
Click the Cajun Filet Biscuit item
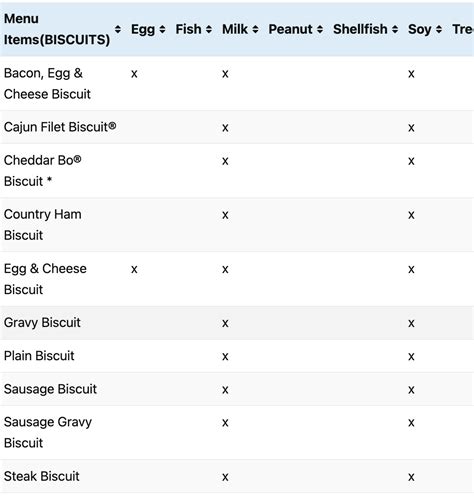click(x=60, y=127)
